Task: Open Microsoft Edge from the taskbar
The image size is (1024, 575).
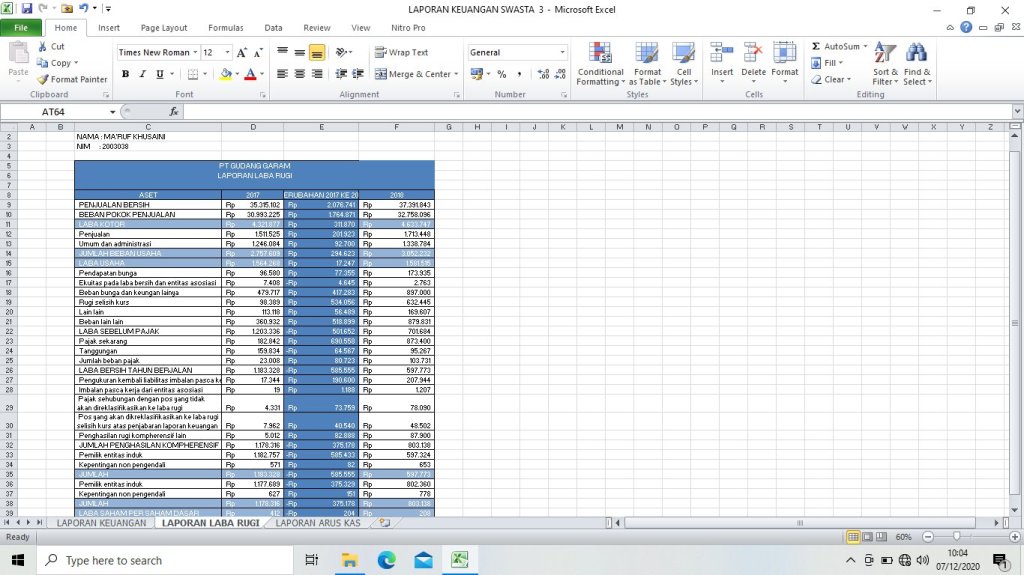Action: (x=386, y=560)
